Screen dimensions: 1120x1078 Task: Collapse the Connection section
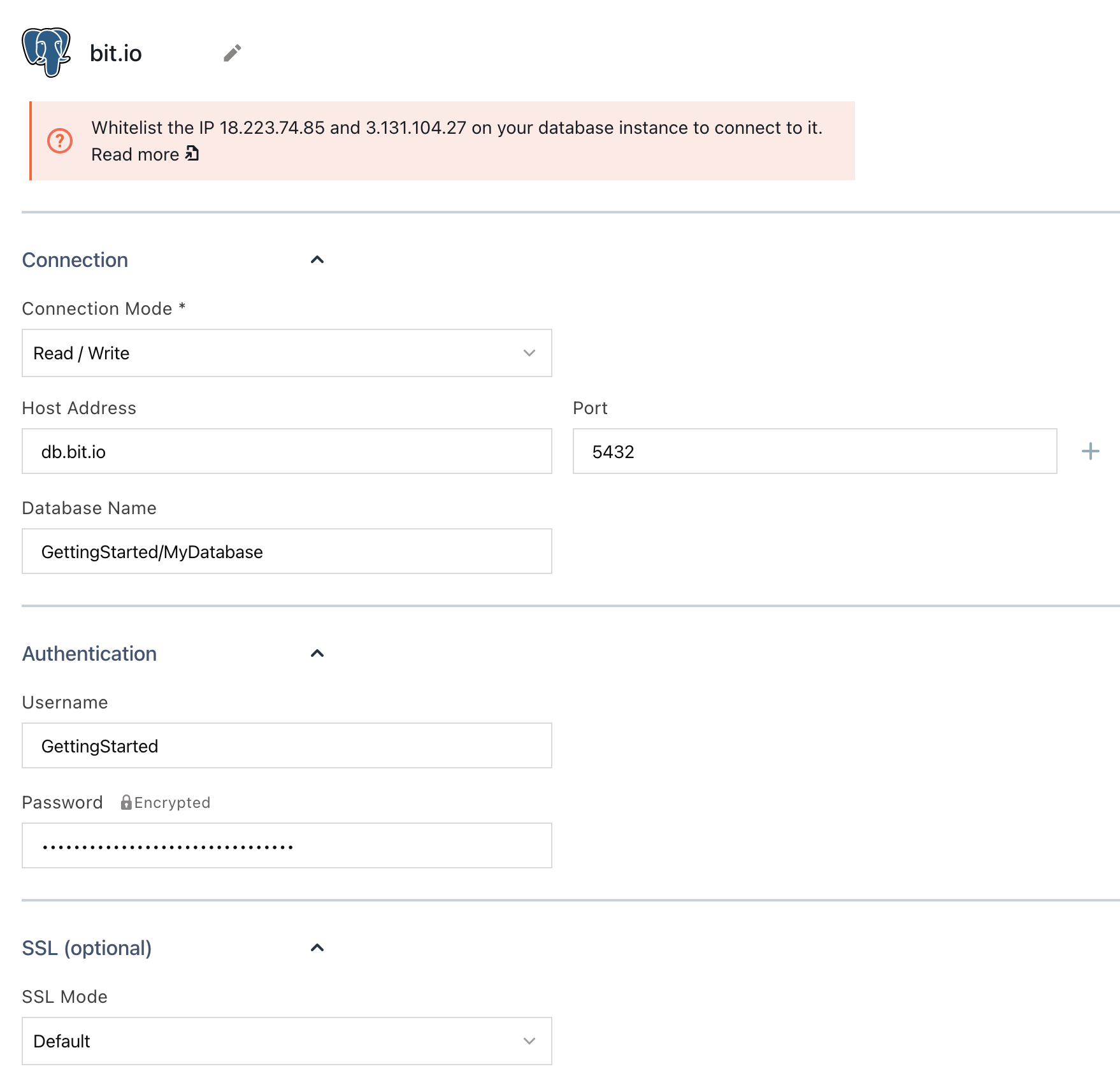pos(317,259)
